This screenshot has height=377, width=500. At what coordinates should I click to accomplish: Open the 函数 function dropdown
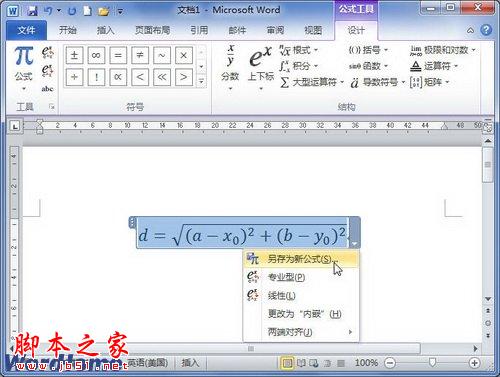click(368, 66)
